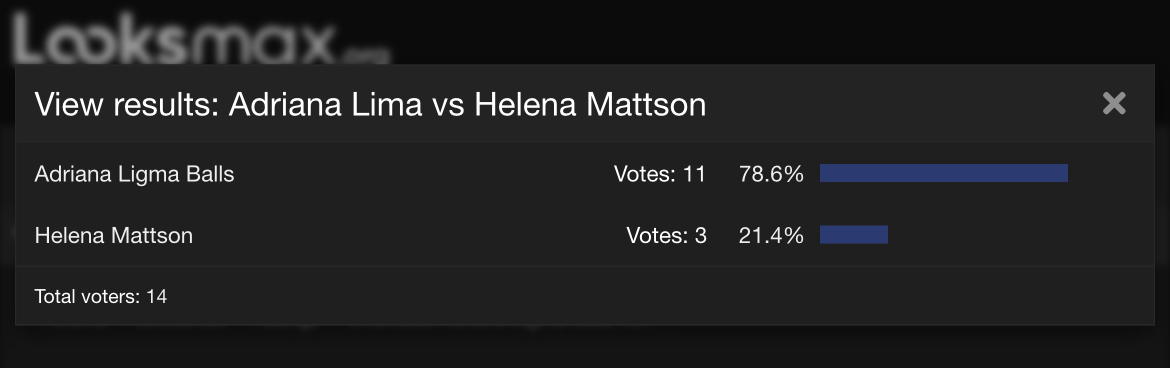
Task: Click the number 14 in total voters
Action: pyautogui.click(x=157, y=297)
